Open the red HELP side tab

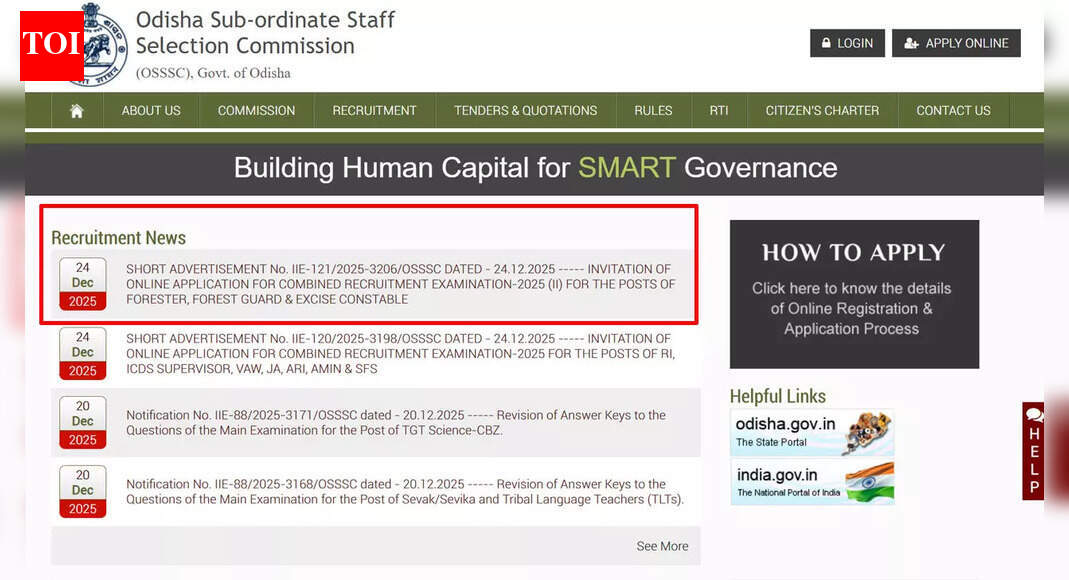point(1033,451)
